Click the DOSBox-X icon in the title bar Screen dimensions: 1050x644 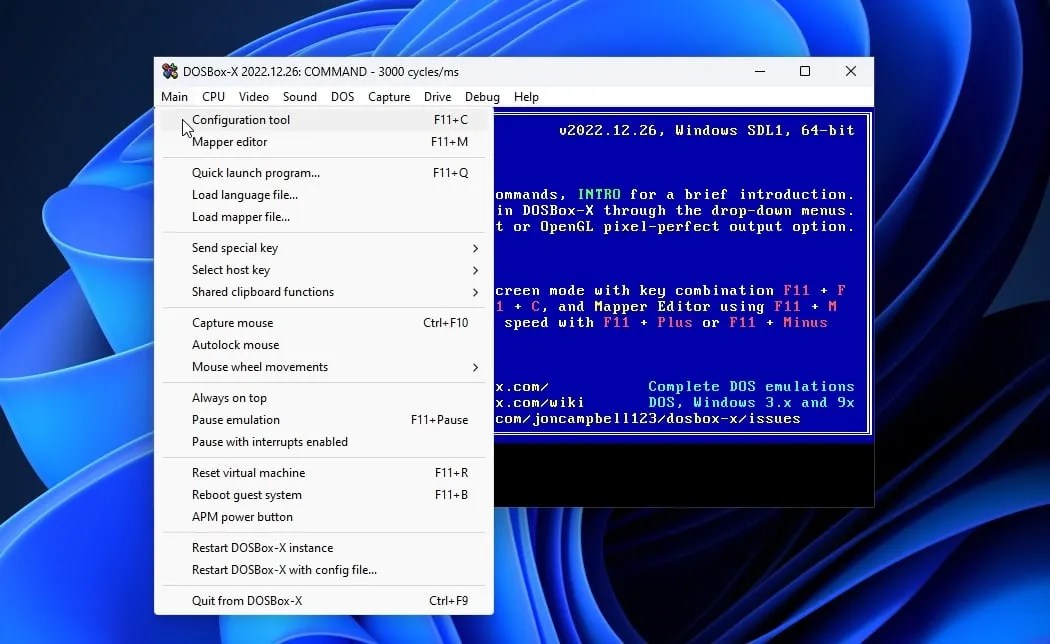[x=171, y=71]
